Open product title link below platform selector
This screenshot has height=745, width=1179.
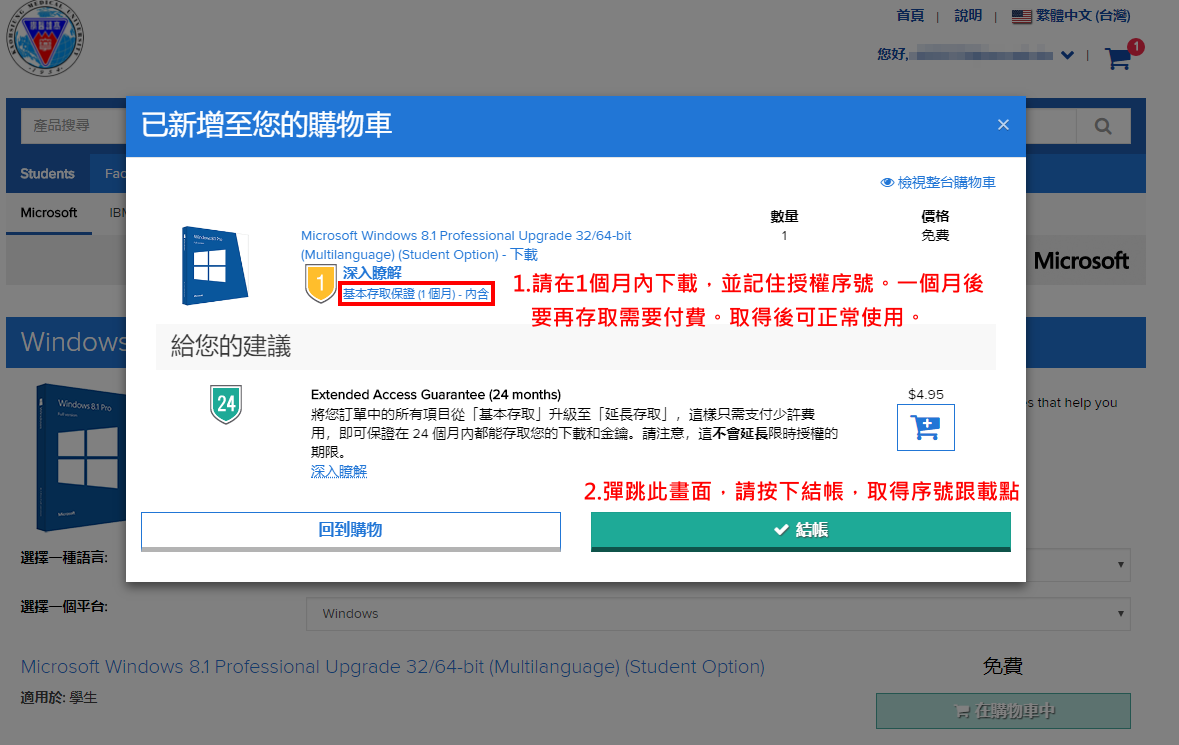392,667
